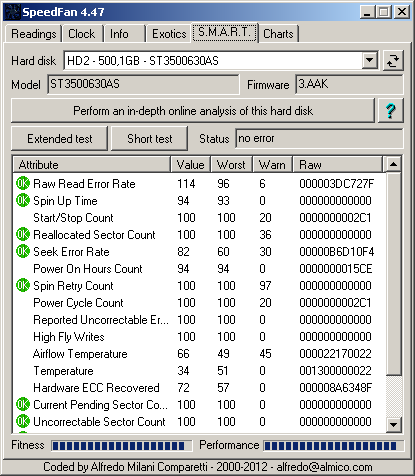Start the Extended test

60,139
